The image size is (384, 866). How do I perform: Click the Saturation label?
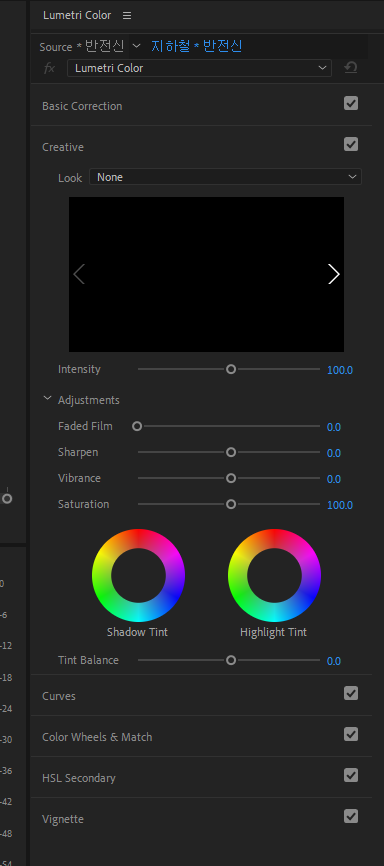pyautogui.click(x=83, y=504)
